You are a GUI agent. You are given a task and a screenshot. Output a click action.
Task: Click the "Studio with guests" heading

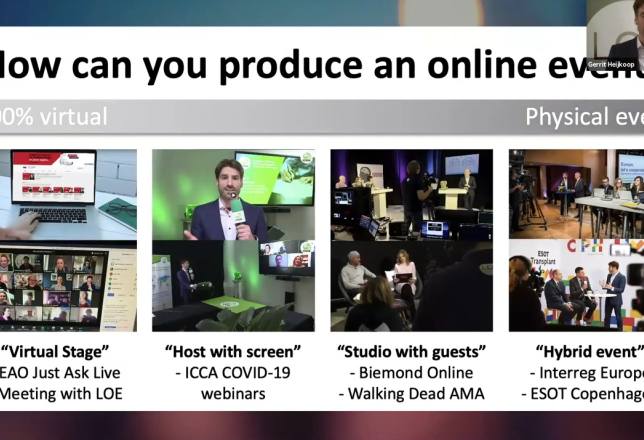pyautogui.click(x=412, y=352)
